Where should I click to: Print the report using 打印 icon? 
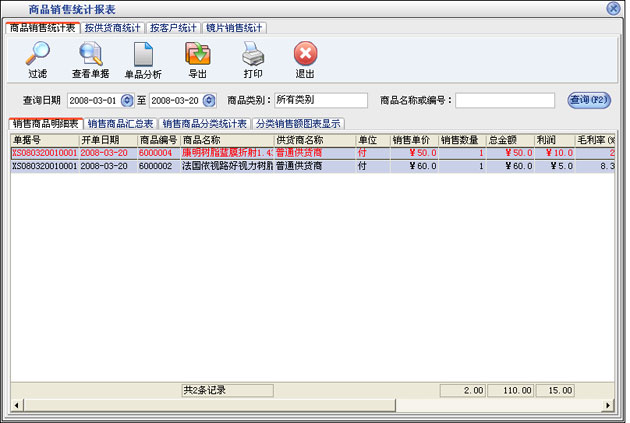click(253, 55)
